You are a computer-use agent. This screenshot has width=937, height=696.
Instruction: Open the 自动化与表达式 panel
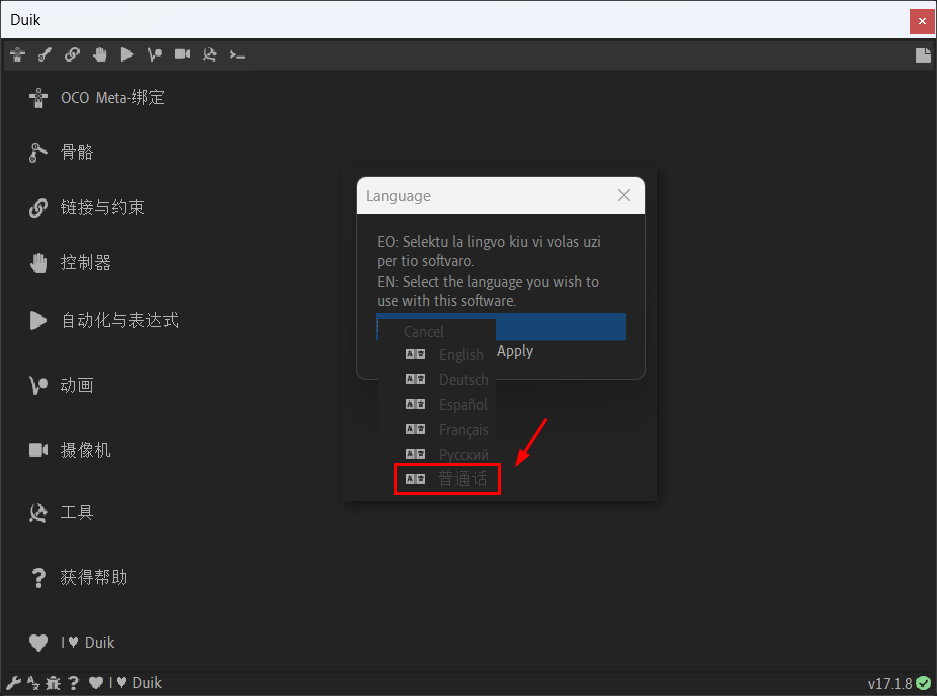coord(104,320)
